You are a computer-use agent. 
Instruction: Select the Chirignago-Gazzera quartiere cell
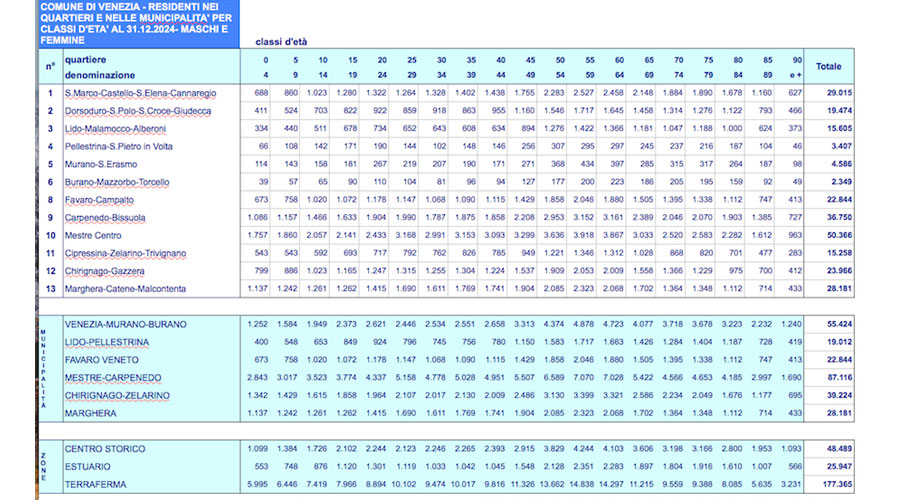pos(106,271)
